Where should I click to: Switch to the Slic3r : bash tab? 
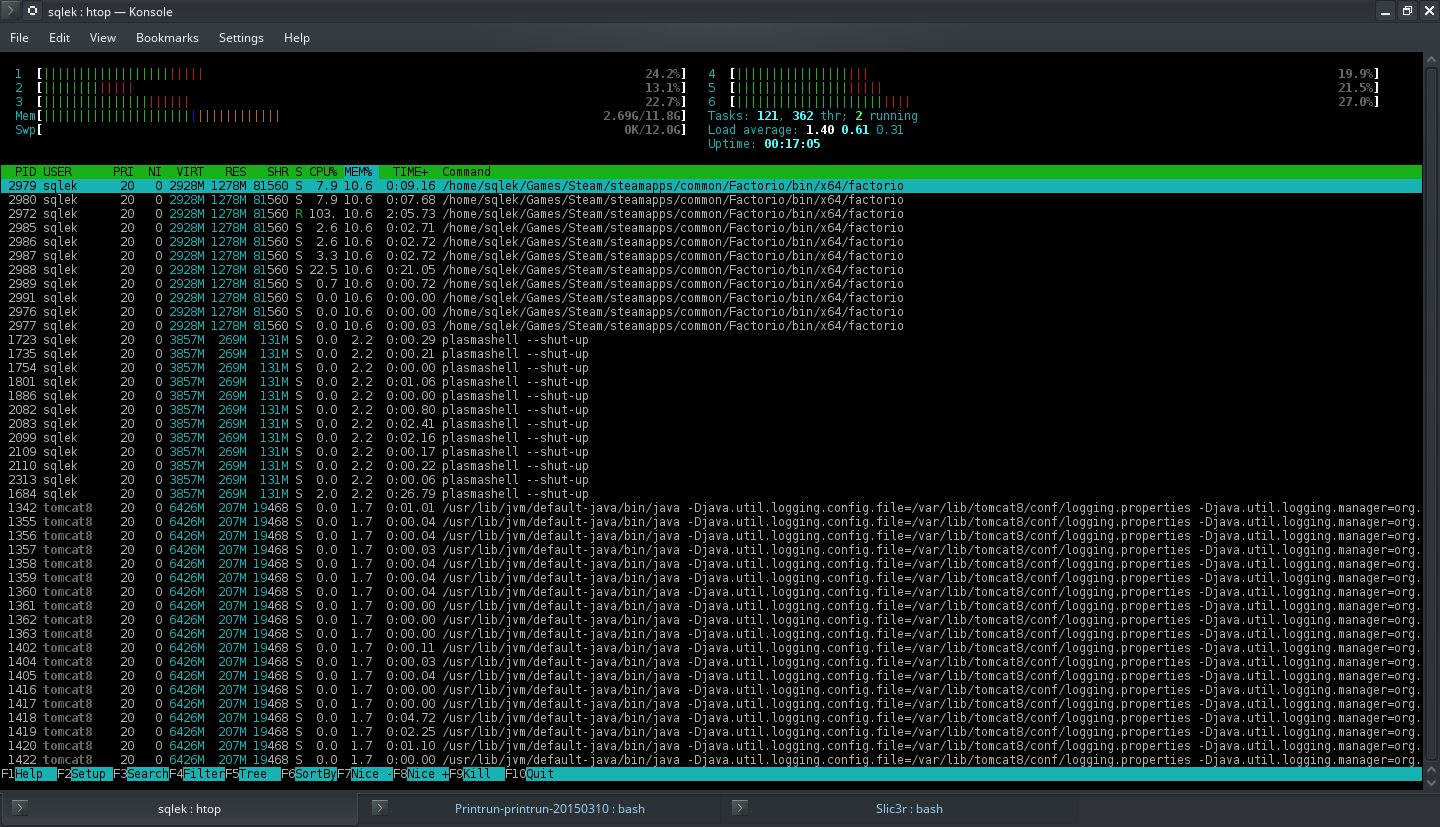(x=900, y=808)
